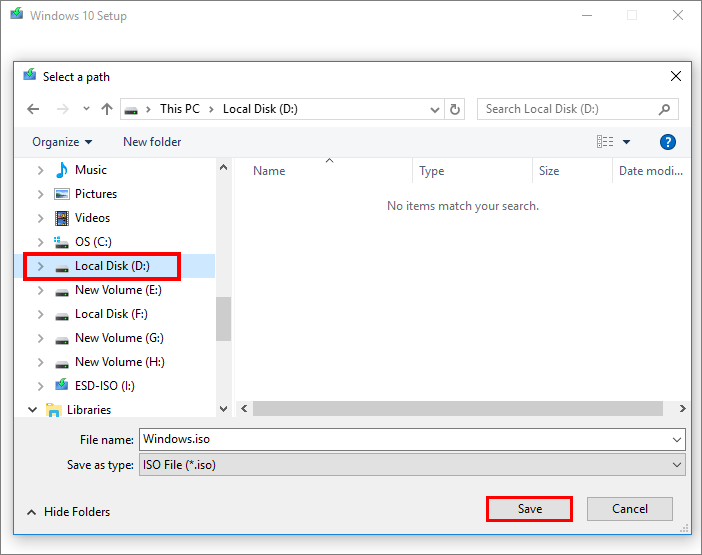702x555 pixels.
Task: Click the Forward navigation arrow
Action: point(63,109)
